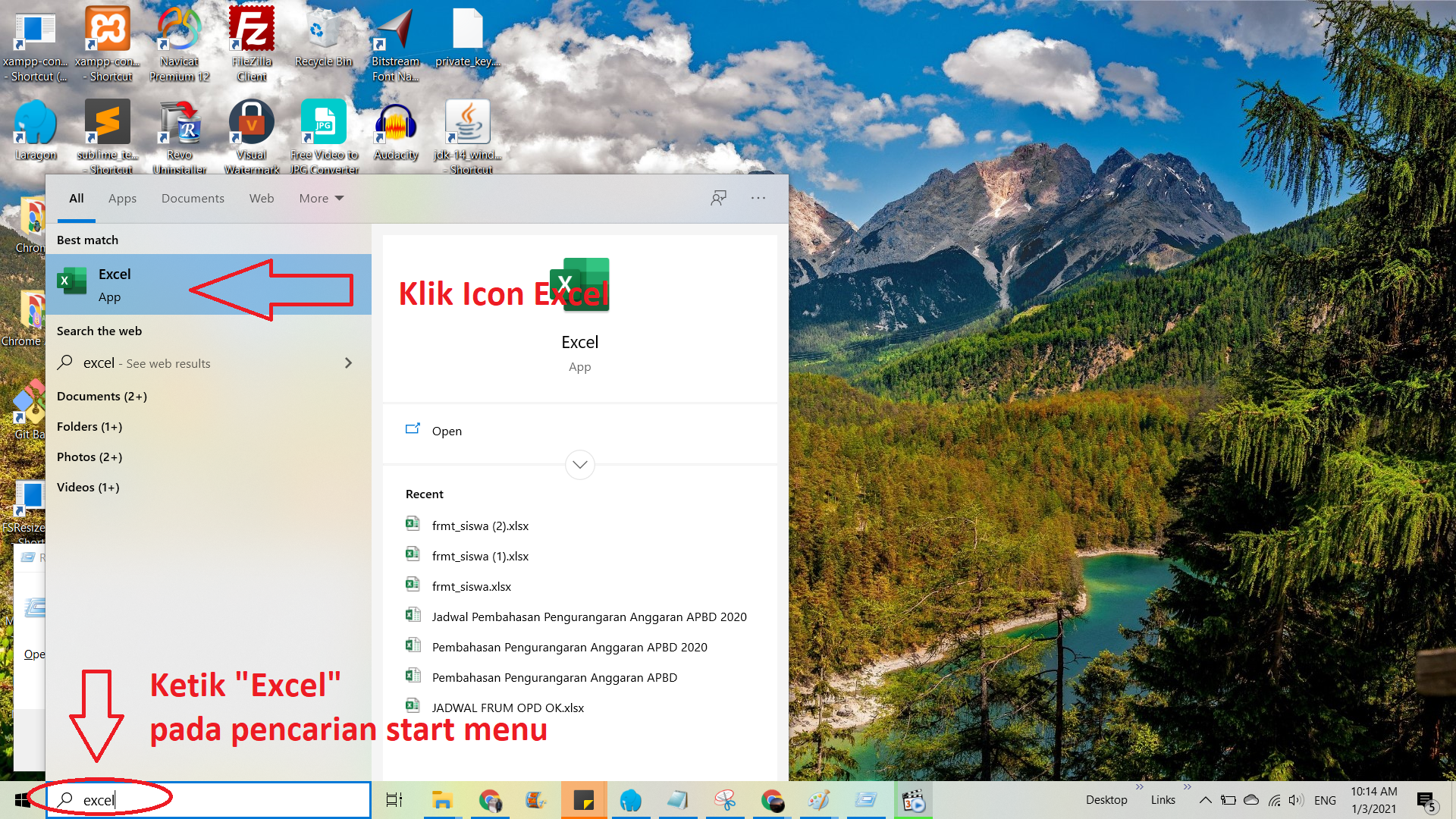
Task: Click the Task View taskbar icon
Action: 394,800
